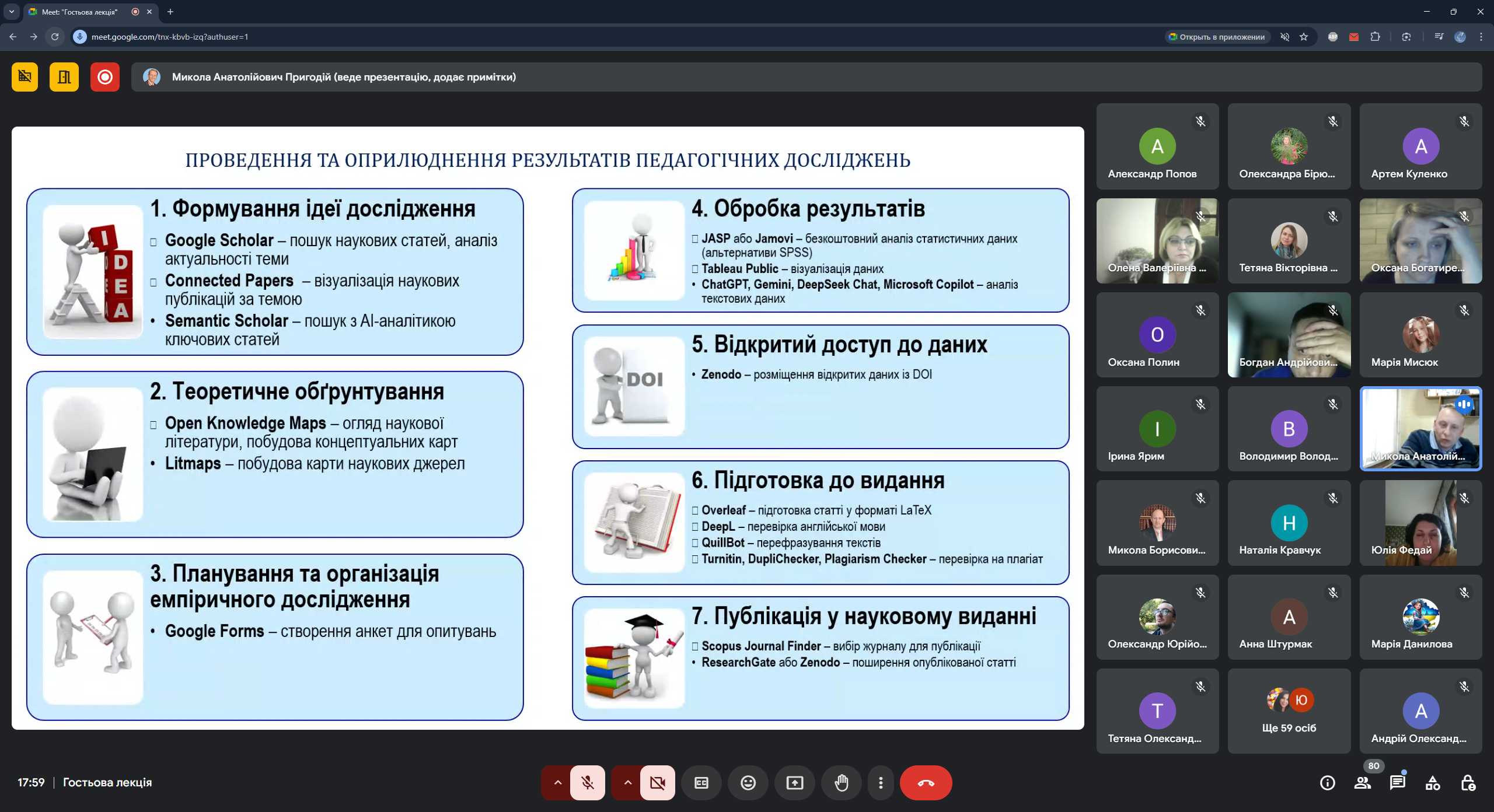Raise hand using the hand button
Viewport: 1494px width, 812px height.
pyautogui.click(x=841, y=782)
